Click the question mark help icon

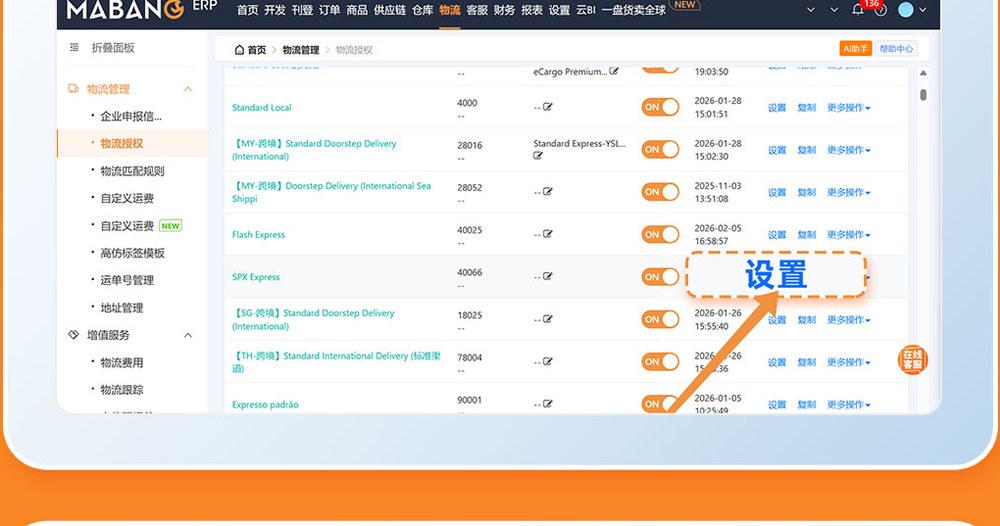881,10
